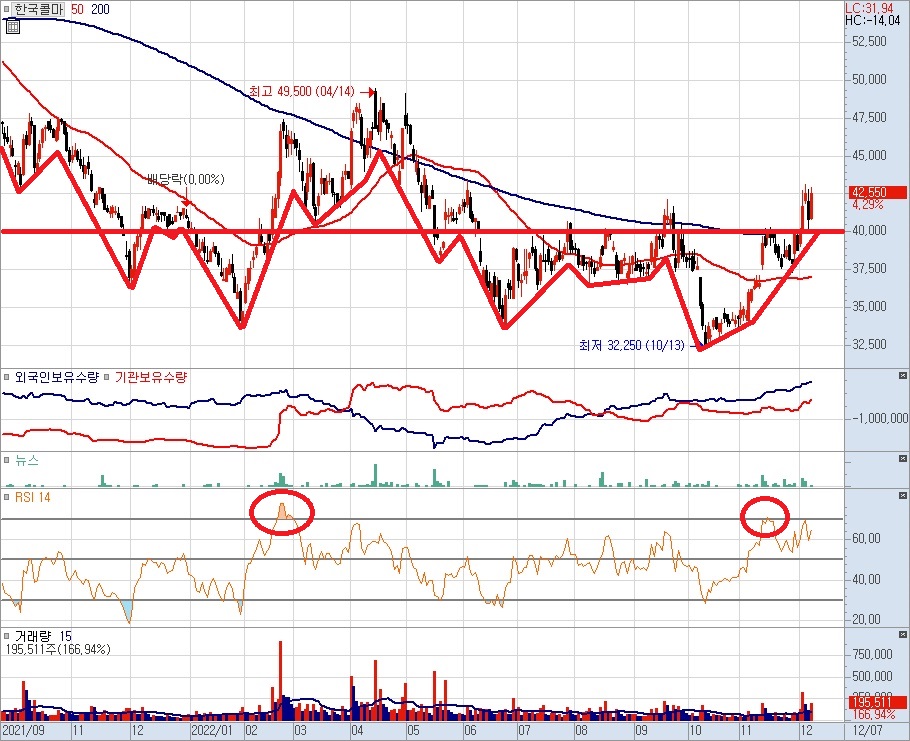Close the 뉴스 panel

point(902,460)
